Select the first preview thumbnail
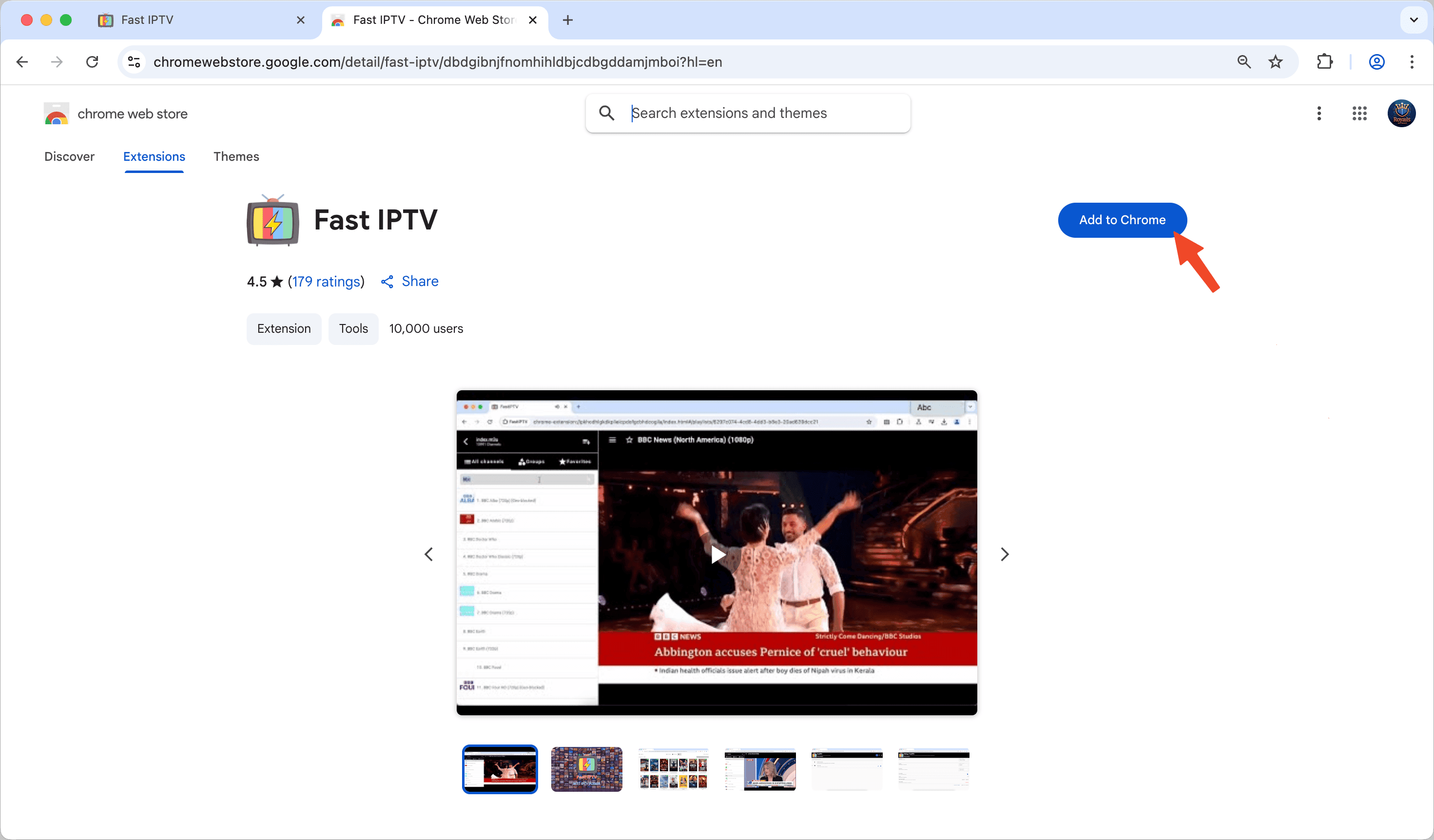The width and height of the screenshot is (1434, 840). 500,769
